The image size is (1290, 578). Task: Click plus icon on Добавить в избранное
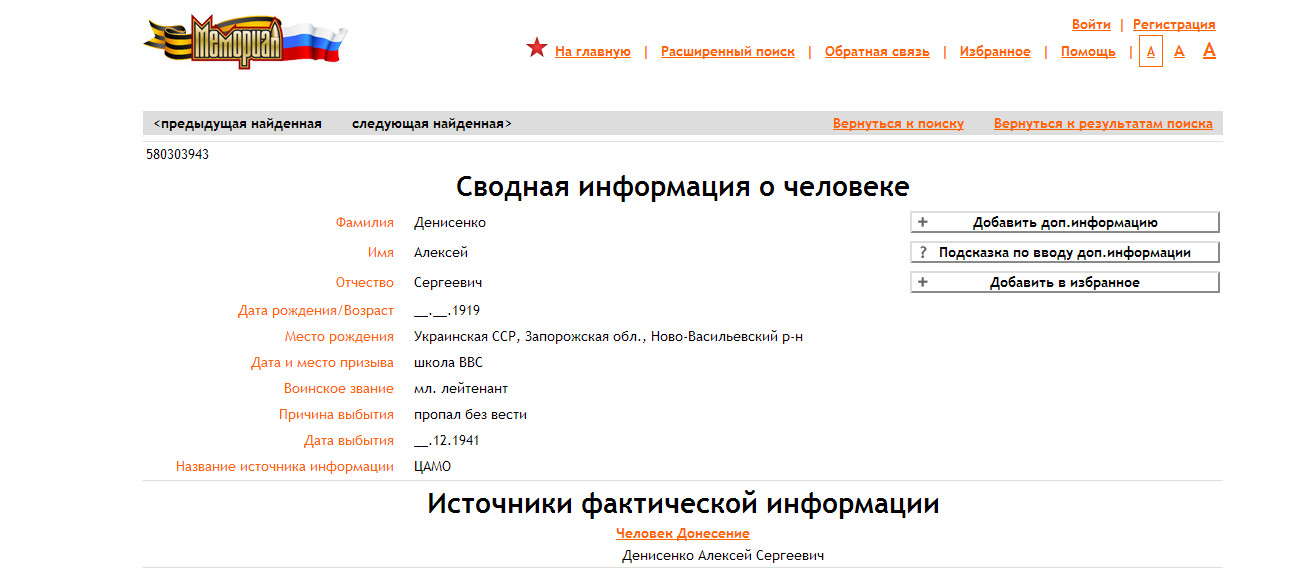923,282
